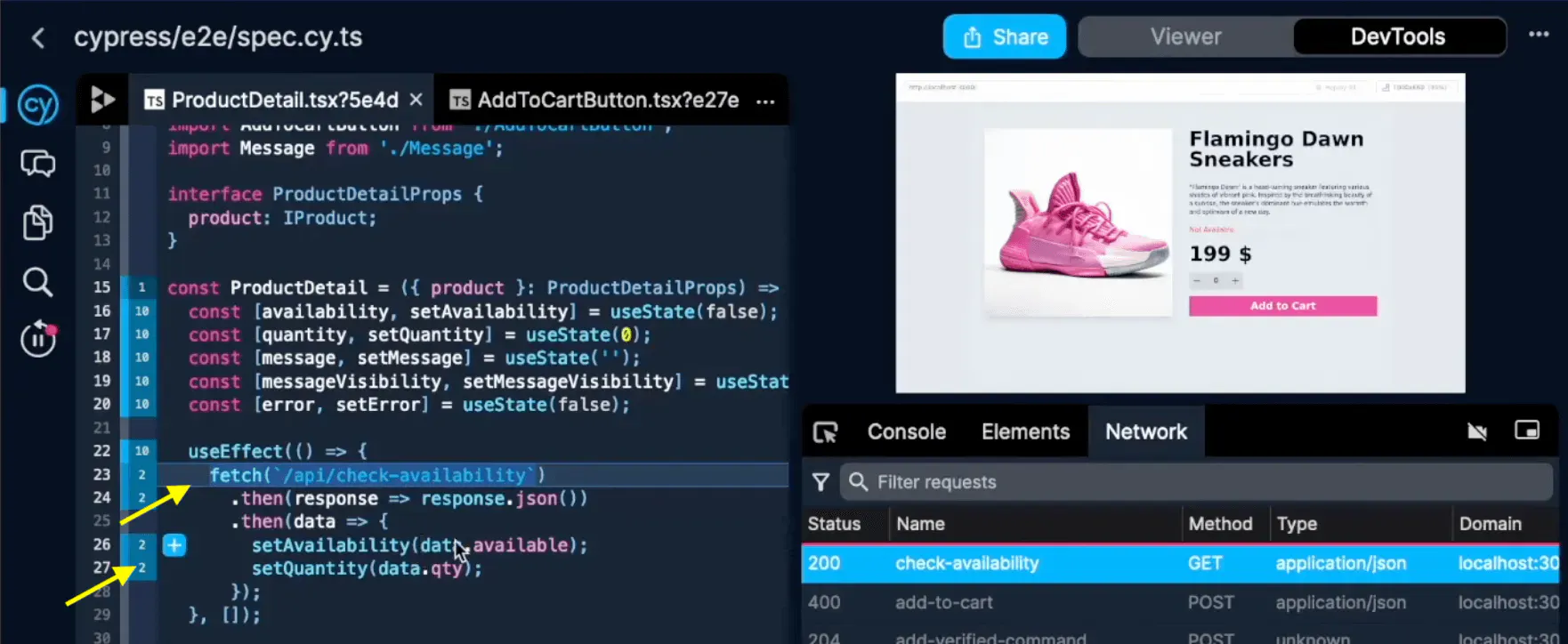Image resolution: width=1568 pixels, height=644 pixels.
Task: Click the Share button
Action: 1004,36
